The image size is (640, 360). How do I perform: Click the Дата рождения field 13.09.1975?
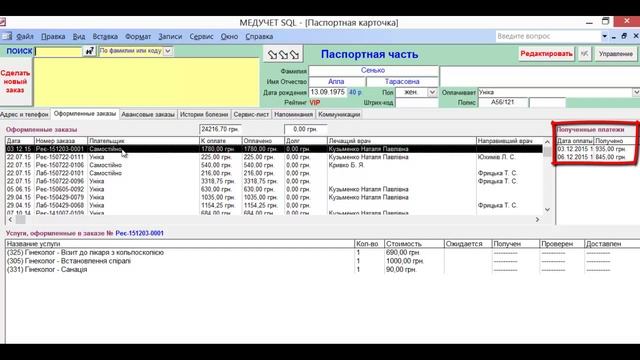327,92
